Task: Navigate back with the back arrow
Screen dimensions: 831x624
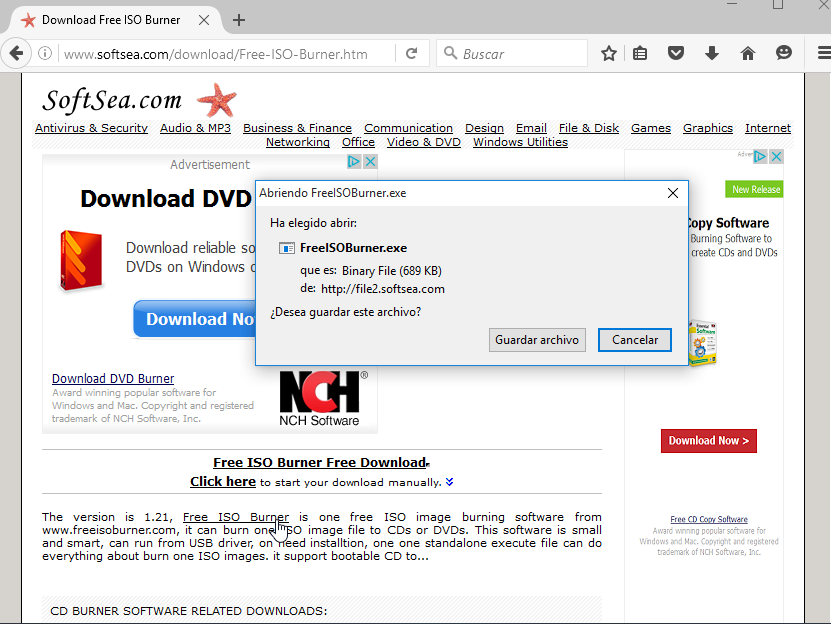Action: point(18,53)
